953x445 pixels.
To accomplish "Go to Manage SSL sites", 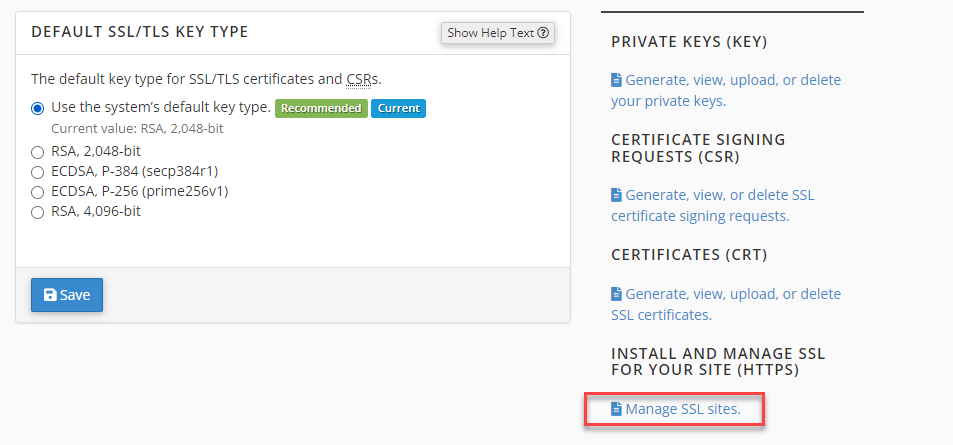I will tap(683, 409).
